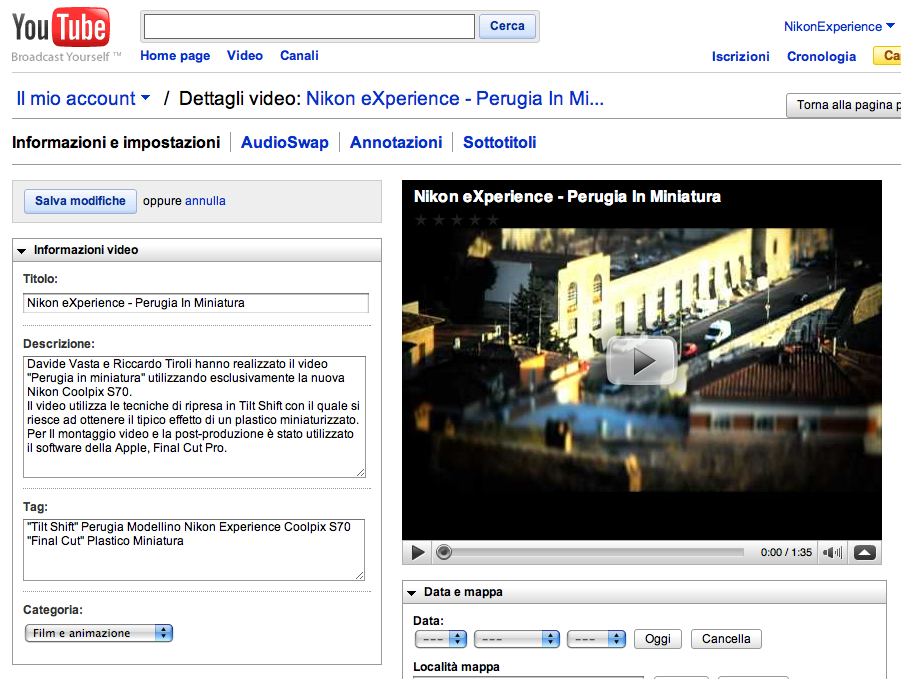
Task: Go to Home page
Action: coord(175,56)
